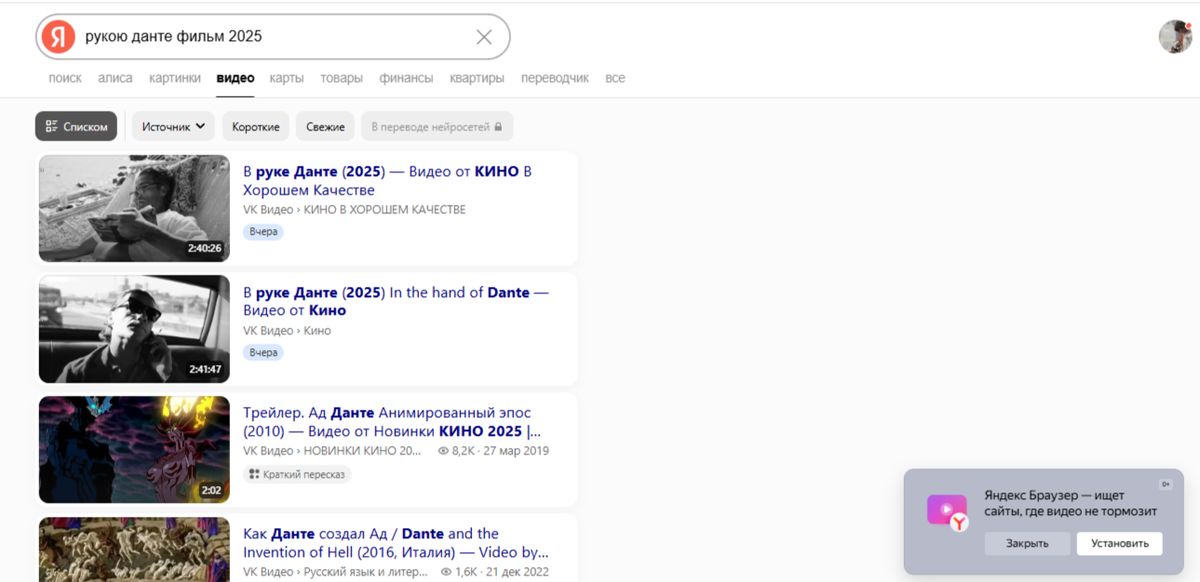Switch to the "товары" tab
This screenshot has width=1200, height=582.
click(x=341, y=78)
